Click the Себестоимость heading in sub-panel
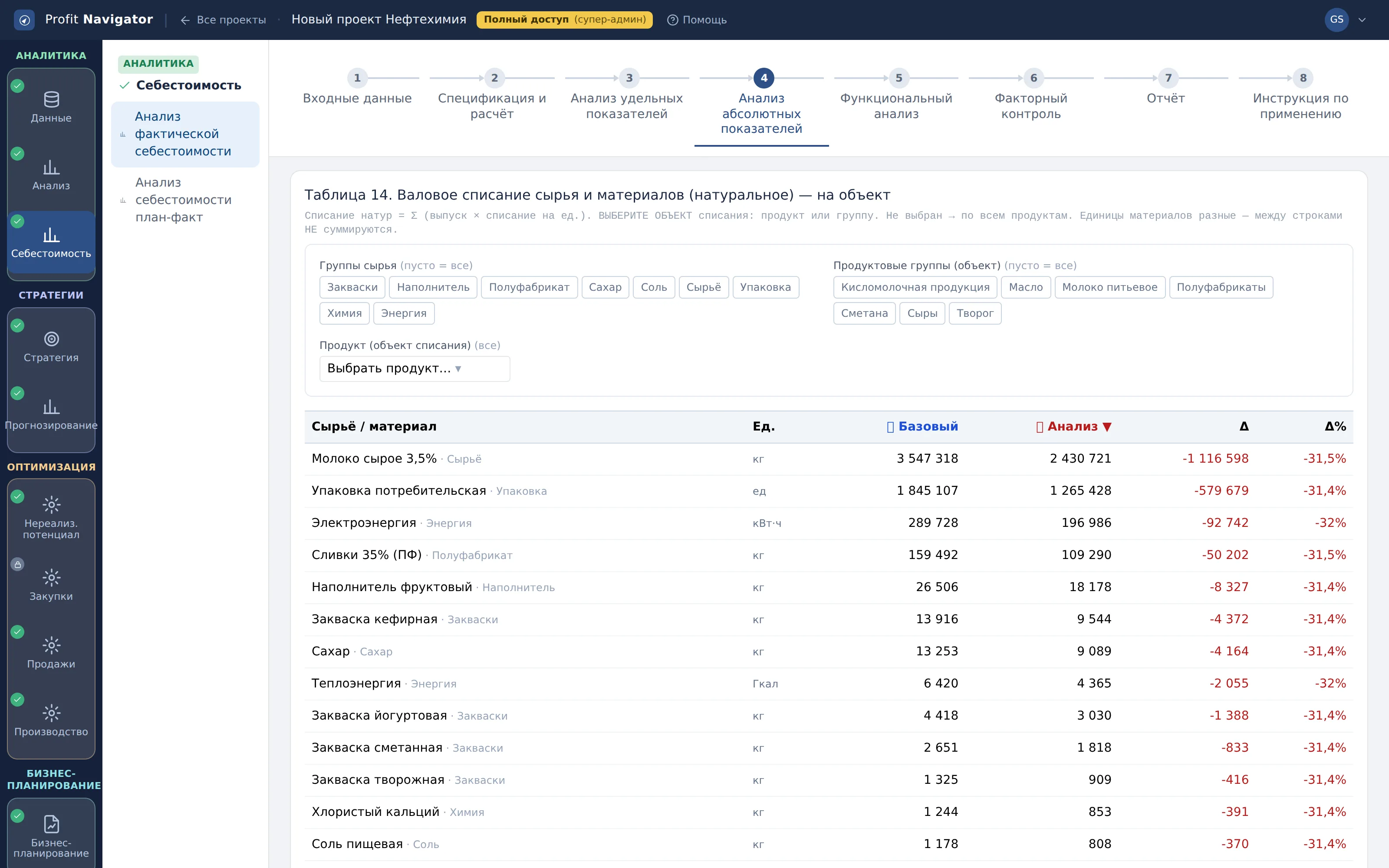 [188, 85]
